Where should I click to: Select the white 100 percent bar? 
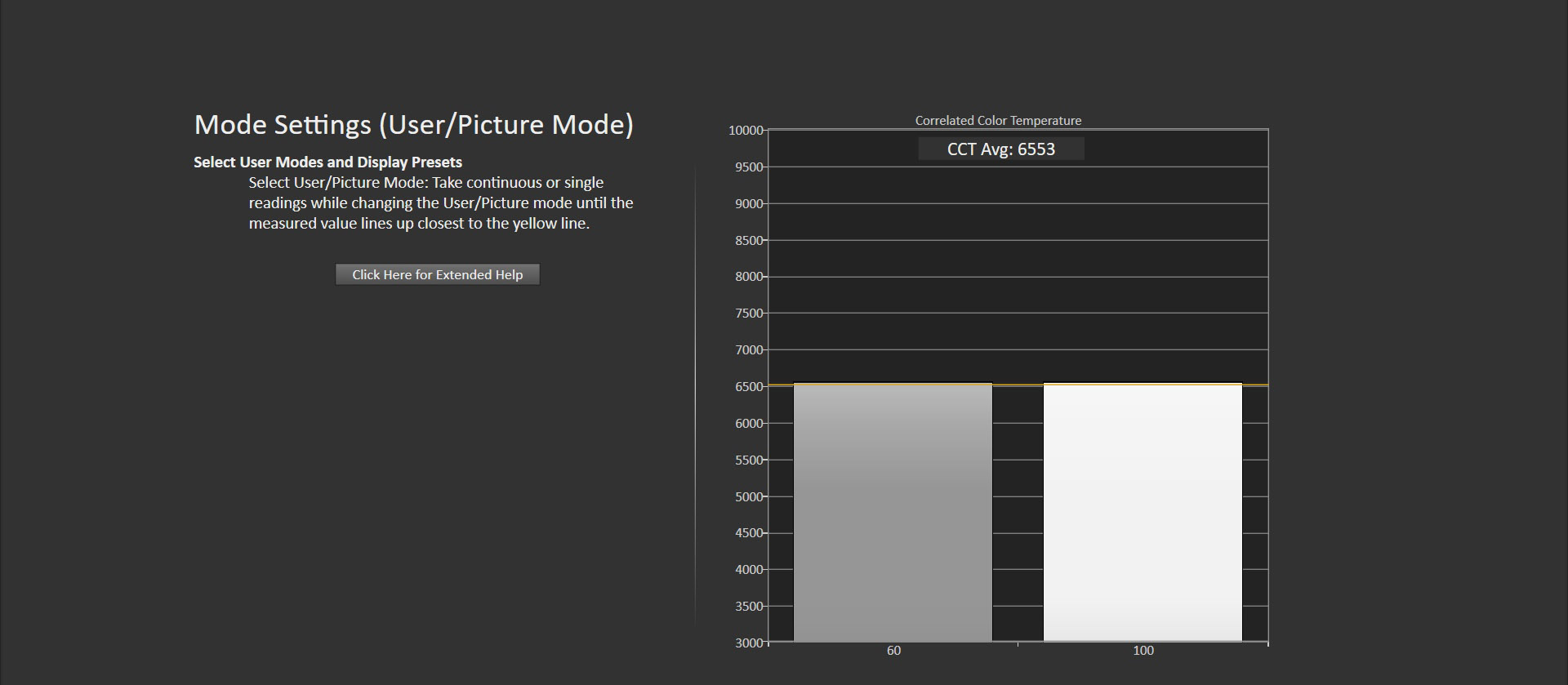[1143, 512]
